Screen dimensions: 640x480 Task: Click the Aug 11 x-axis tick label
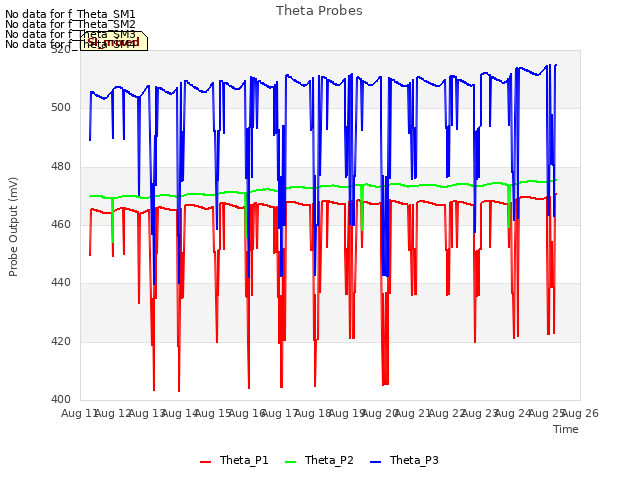(x=80, y=413)
